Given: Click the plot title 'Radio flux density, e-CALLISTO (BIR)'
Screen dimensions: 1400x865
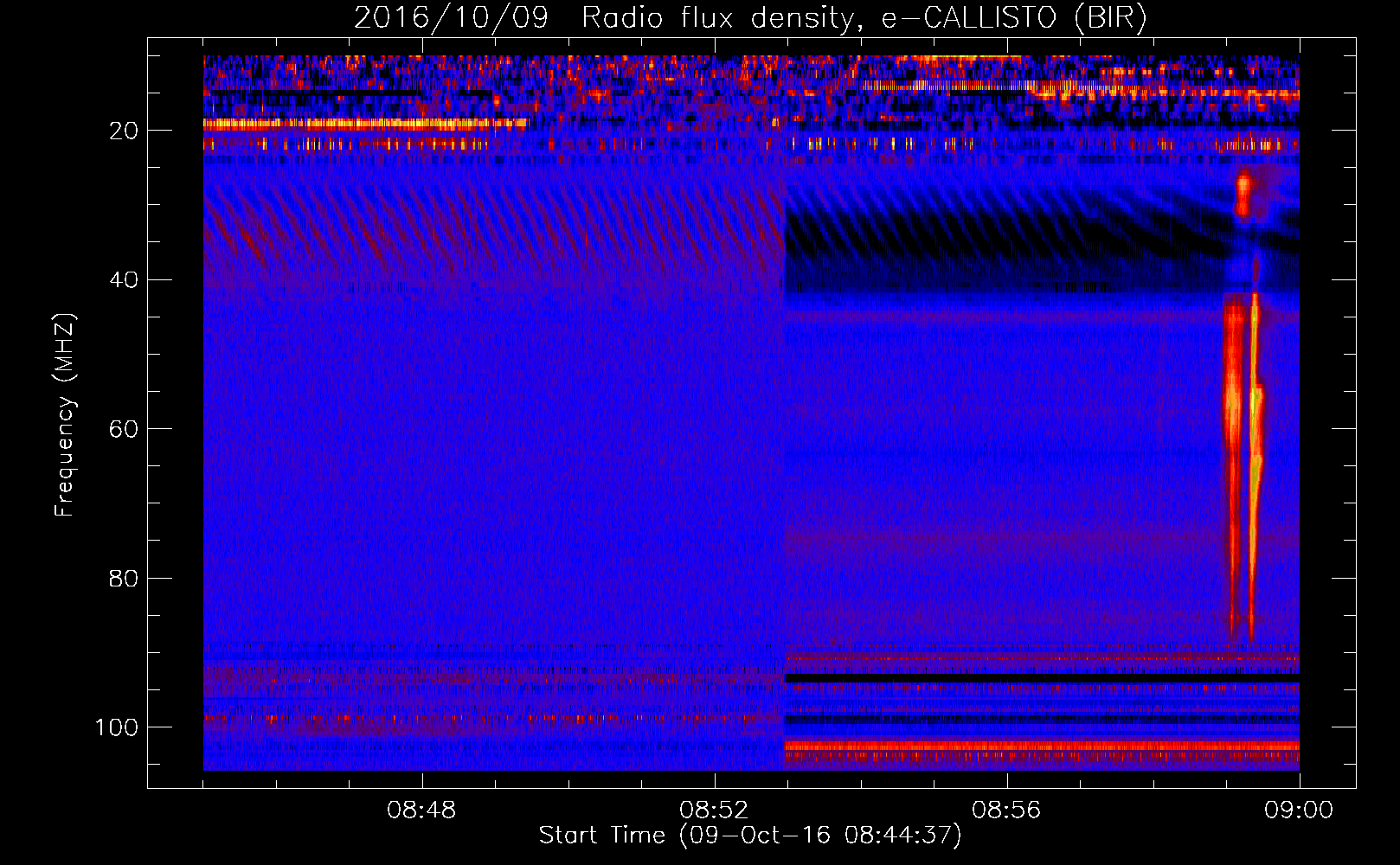Looking at the screenshot, I should [864, 18].
